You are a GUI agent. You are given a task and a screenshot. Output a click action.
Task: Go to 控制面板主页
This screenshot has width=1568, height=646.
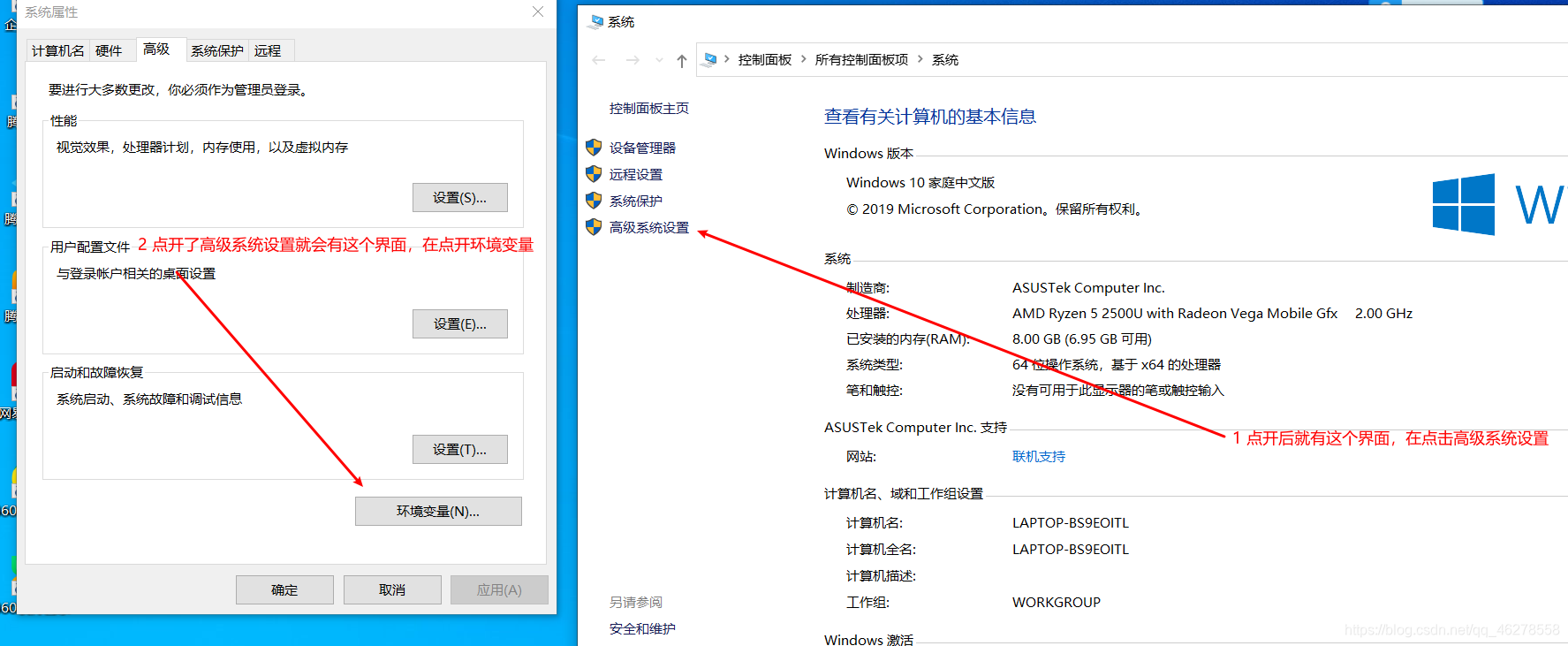click(x=649, y=109)
